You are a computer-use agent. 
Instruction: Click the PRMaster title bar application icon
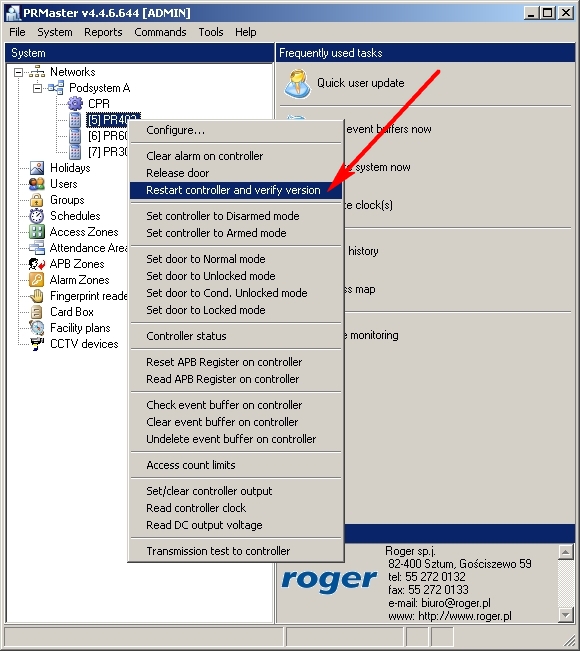tap(13, 13)
